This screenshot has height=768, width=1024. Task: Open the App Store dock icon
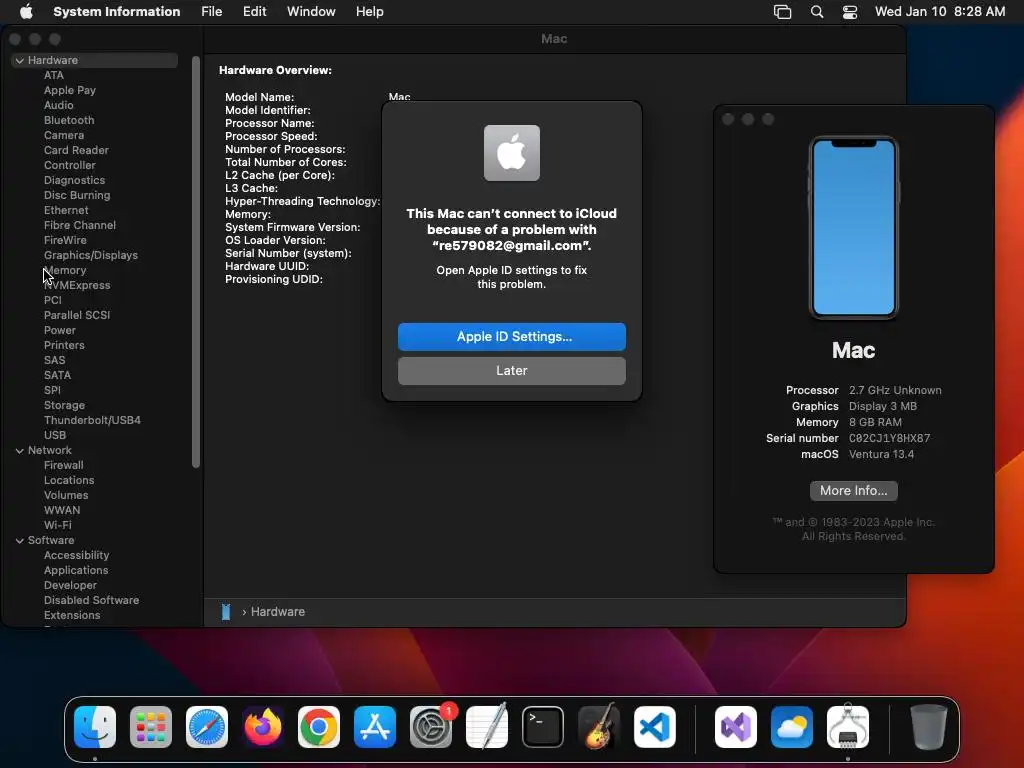click(x=375, y=727)
